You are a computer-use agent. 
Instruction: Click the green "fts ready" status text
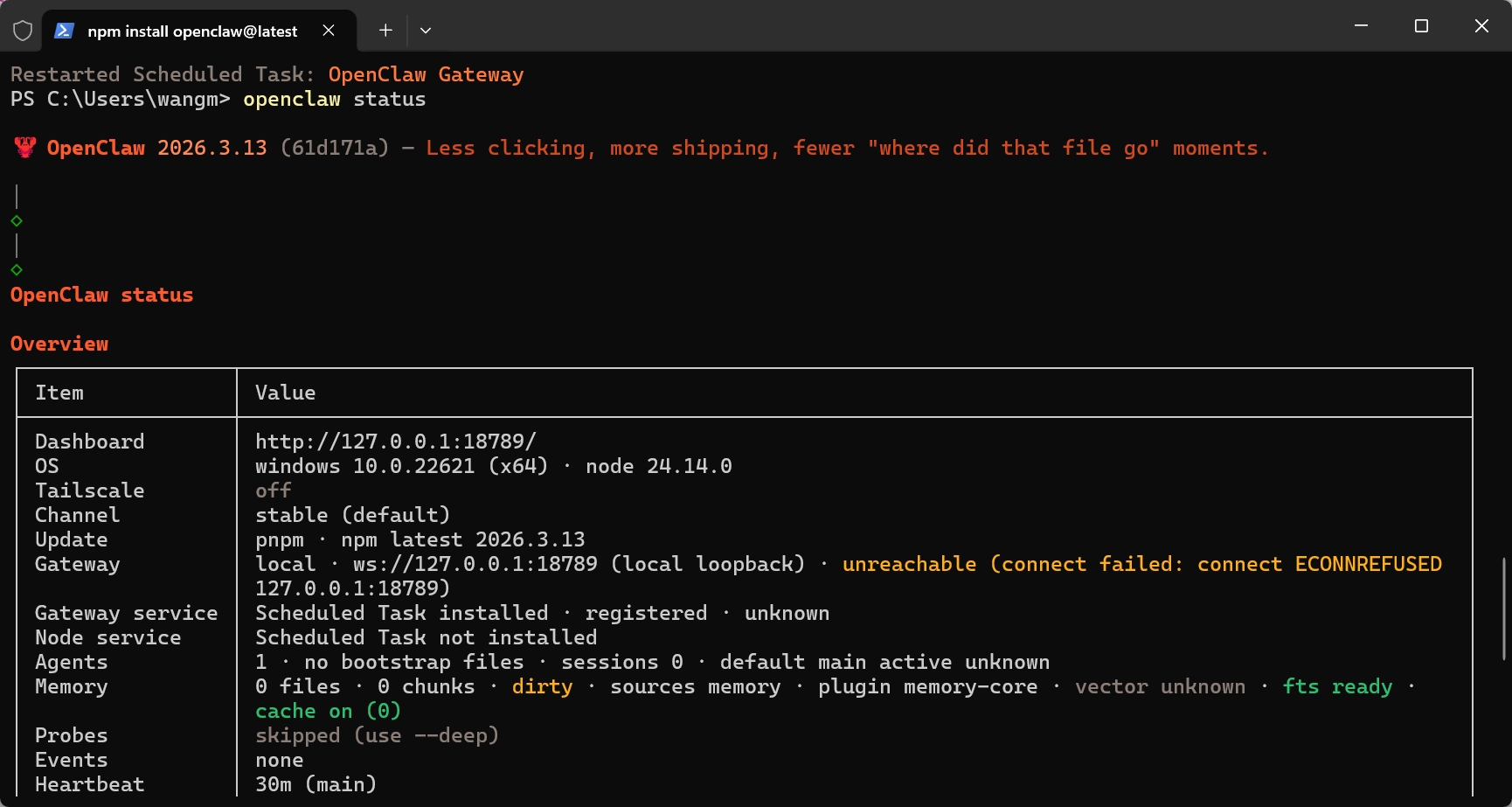click(1336, 686)
